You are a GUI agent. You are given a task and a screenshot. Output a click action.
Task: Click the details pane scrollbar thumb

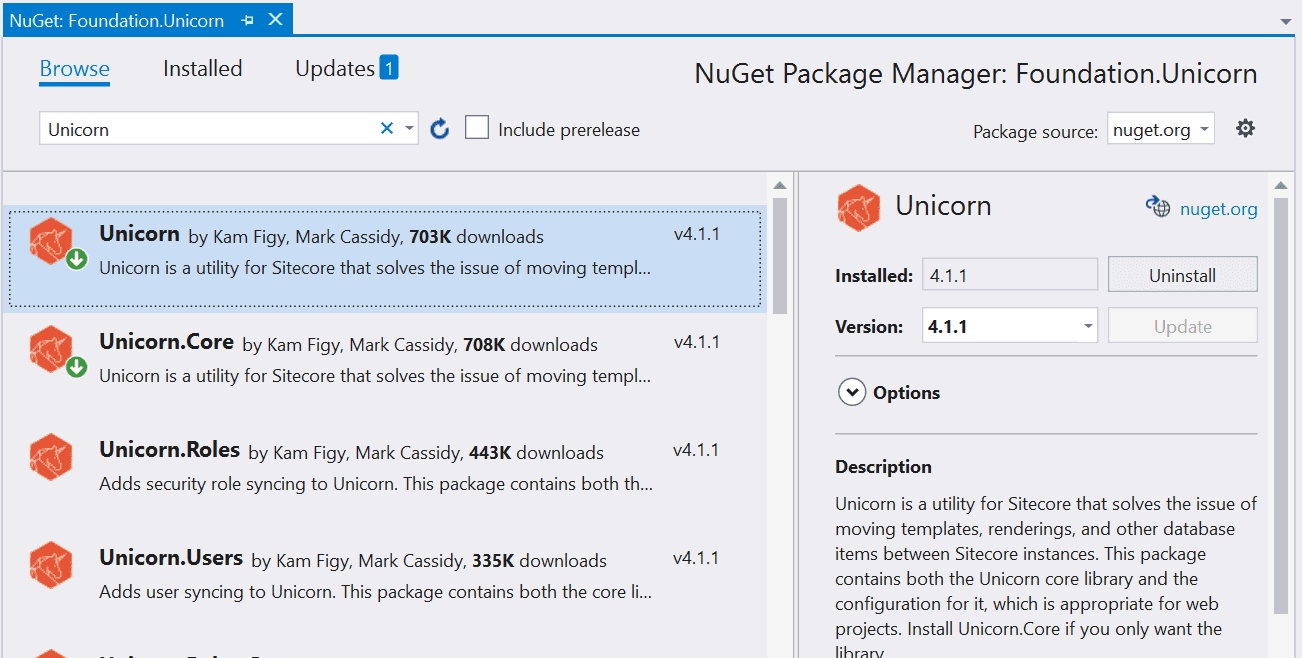[1281, 406]
